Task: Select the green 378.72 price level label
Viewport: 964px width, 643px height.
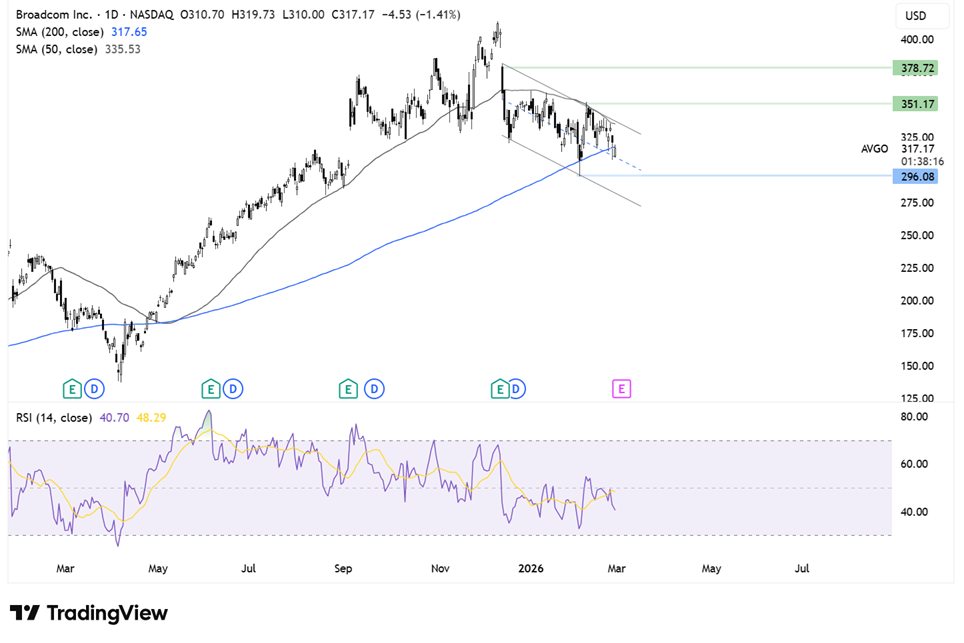Action: click(x=915, y=68)
